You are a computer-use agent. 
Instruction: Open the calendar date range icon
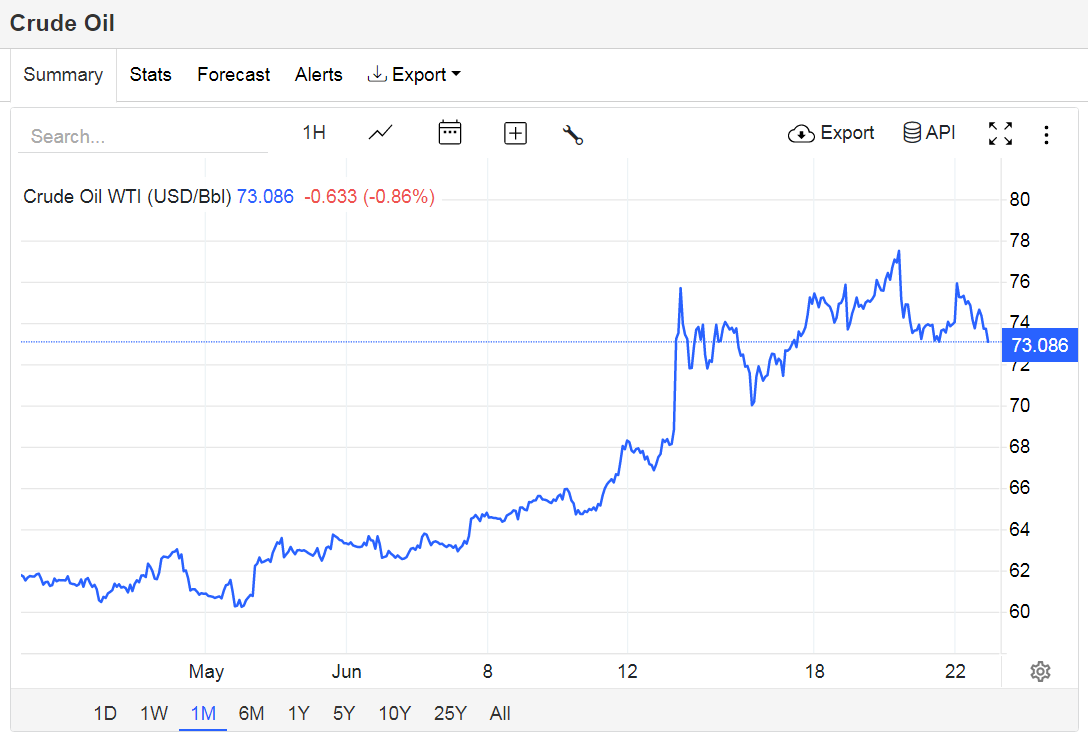point(450,133)
